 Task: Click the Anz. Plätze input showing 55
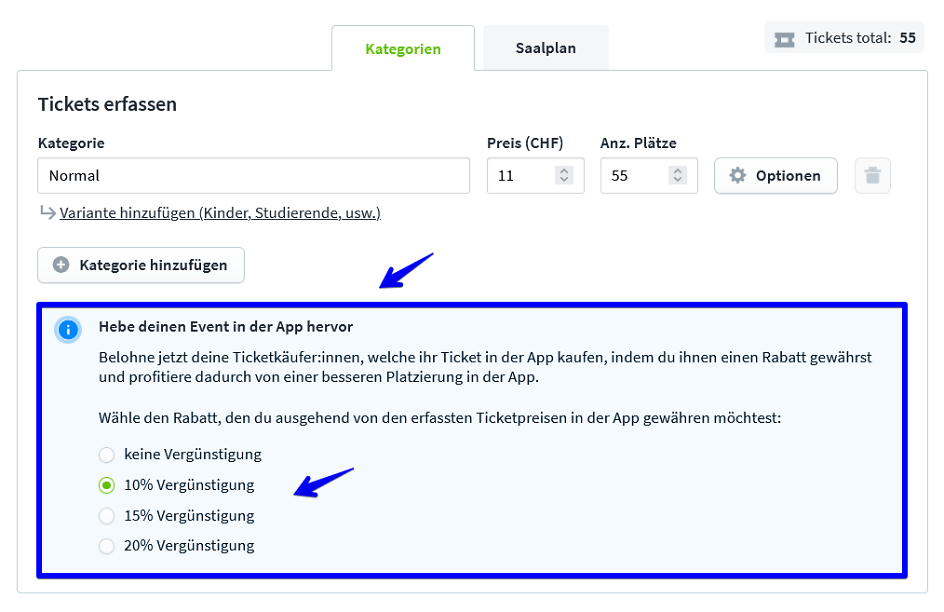point(630,175)
